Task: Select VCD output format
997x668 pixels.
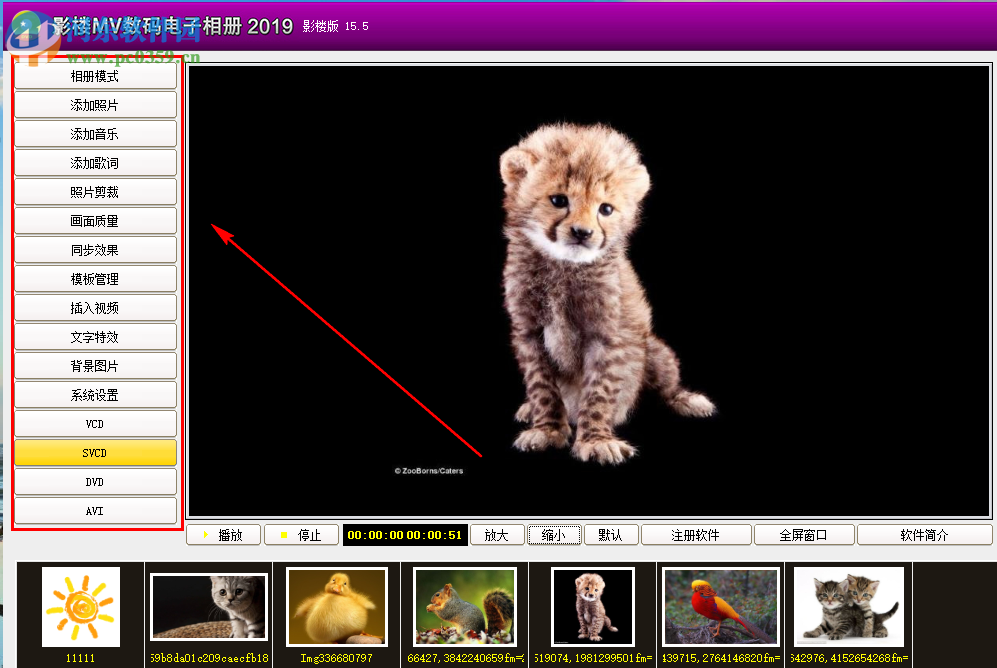Action: 95,423
